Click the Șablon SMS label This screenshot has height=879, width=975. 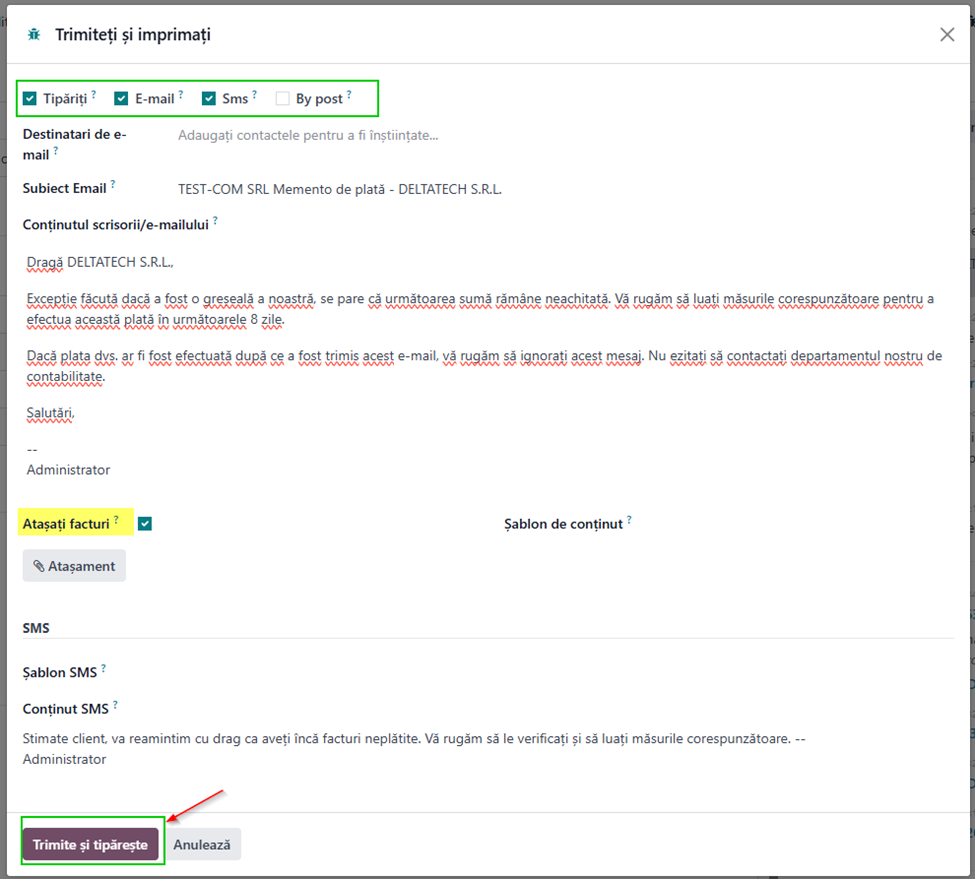[60, 673]
